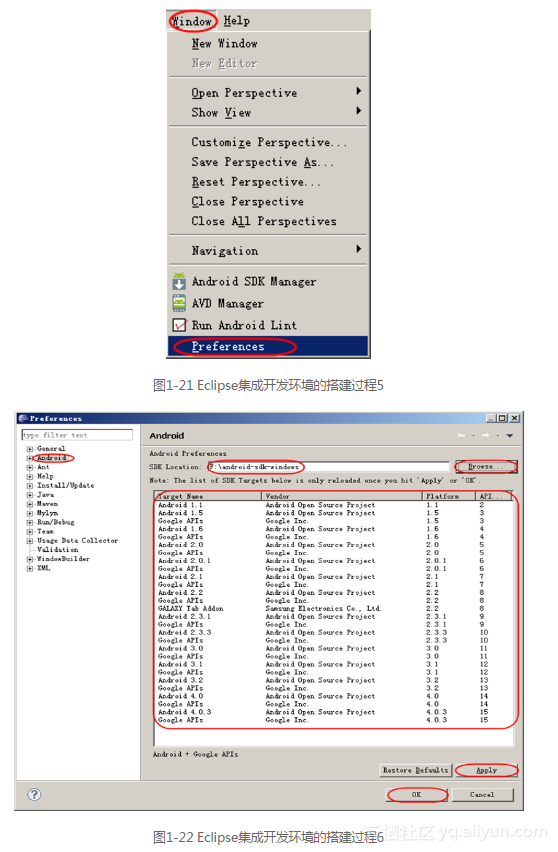Click Browse to choose SDK location
The height and width of the screenshot is (852, 558).
click(486, 467)
